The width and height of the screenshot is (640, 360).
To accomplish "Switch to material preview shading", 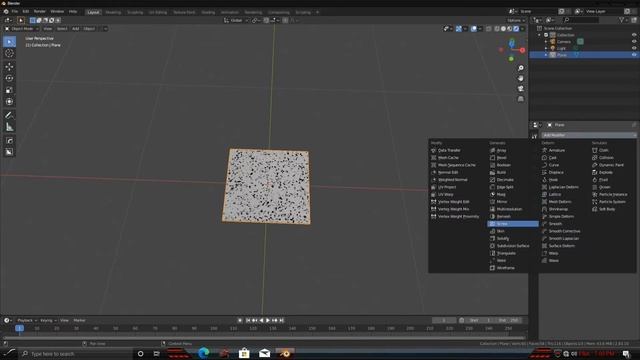I will (510, 29).
